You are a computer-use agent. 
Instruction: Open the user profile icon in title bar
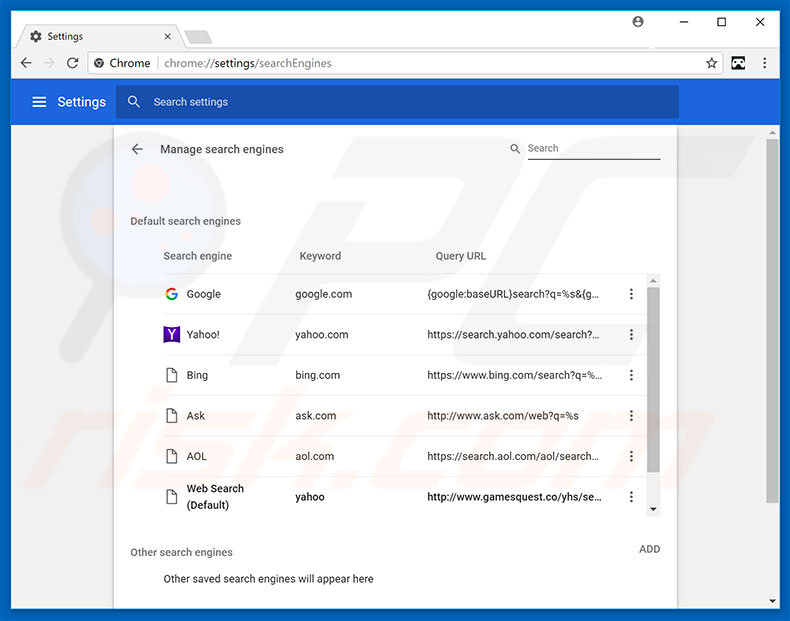(x=638, y=22)
